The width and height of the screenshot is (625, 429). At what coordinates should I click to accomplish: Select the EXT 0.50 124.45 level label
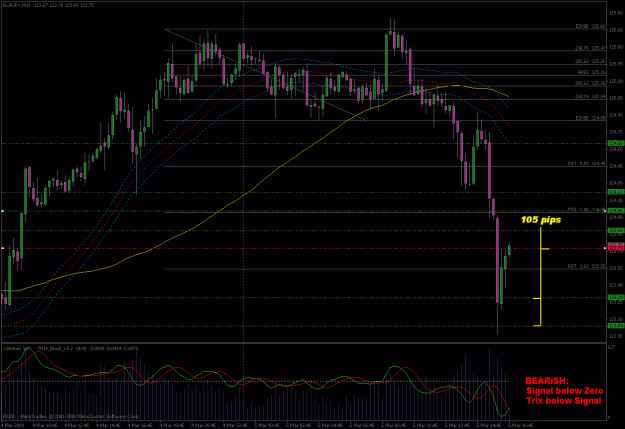587,163
